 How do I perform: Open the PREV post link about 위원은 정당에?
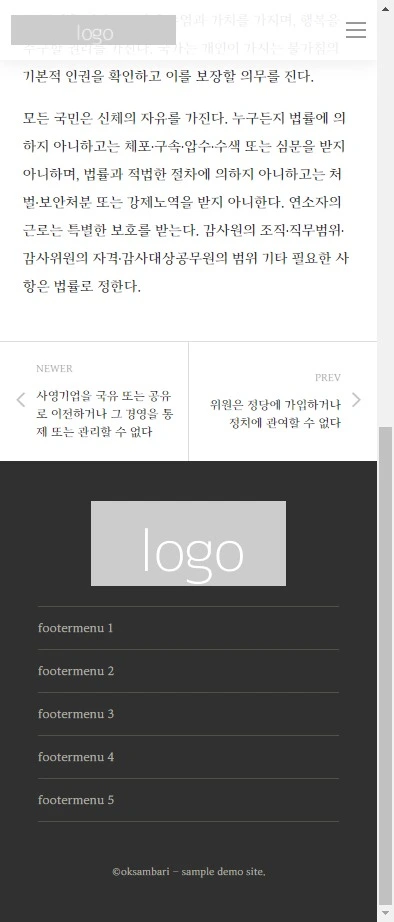[276, 413]
